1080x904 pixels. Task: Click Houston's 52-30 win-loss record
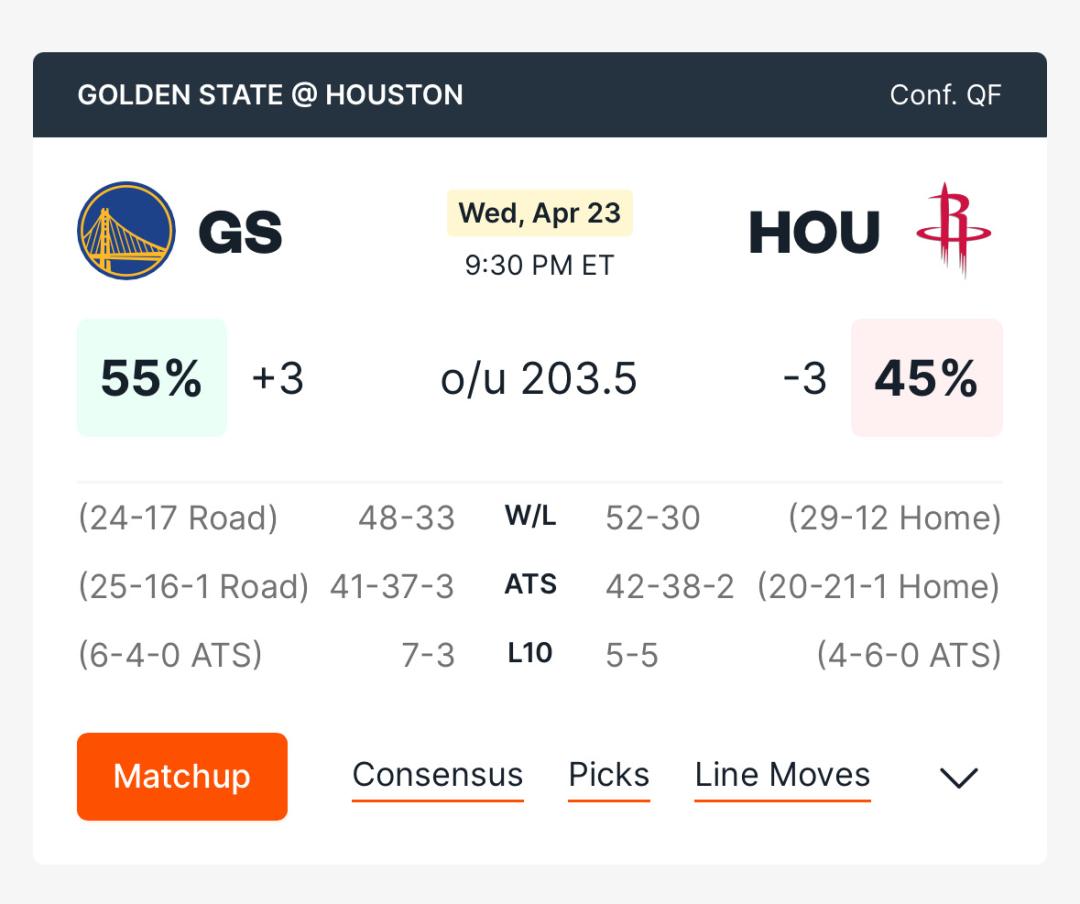(x=653, y=517)
